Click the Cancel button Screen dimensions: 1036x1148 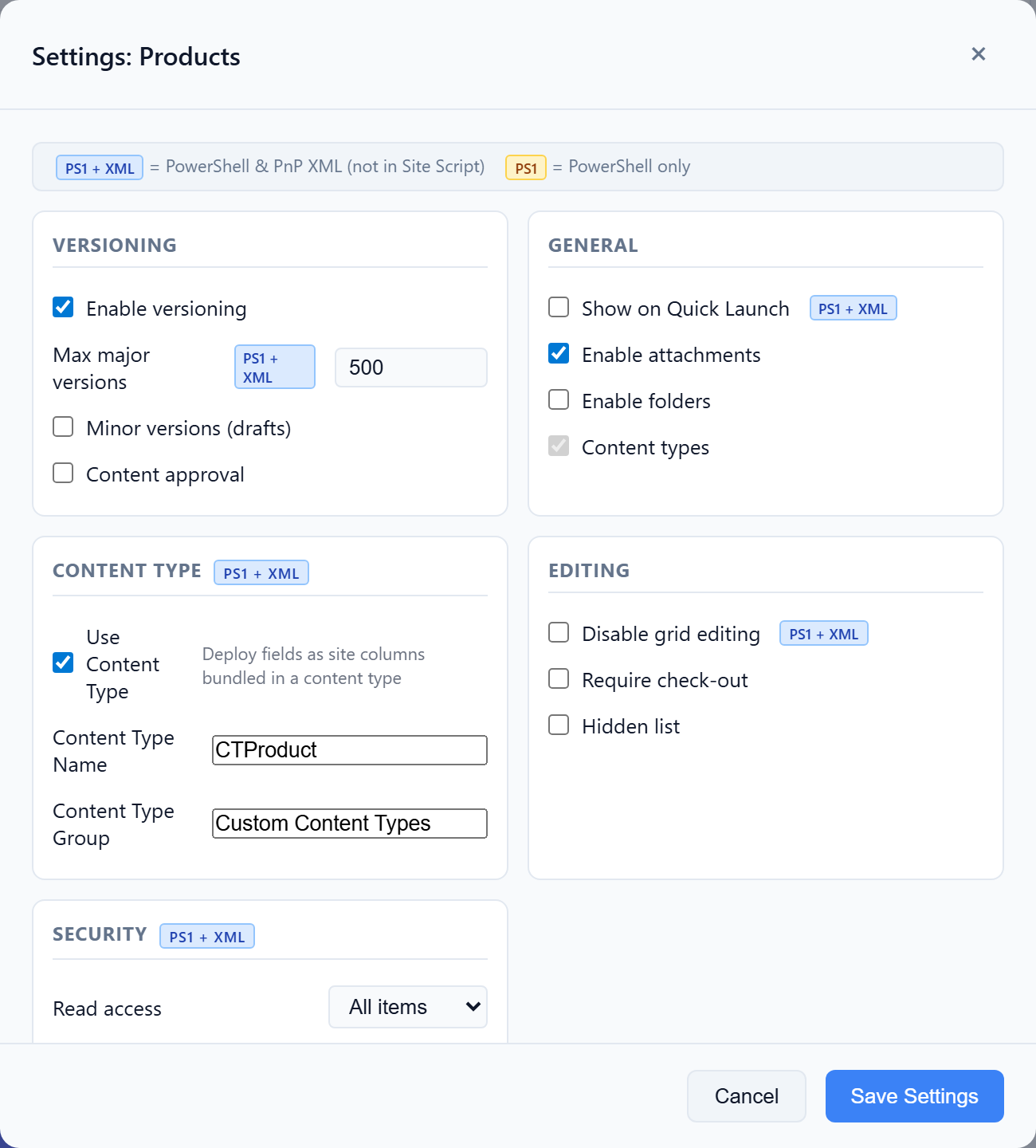point(747,1096)
